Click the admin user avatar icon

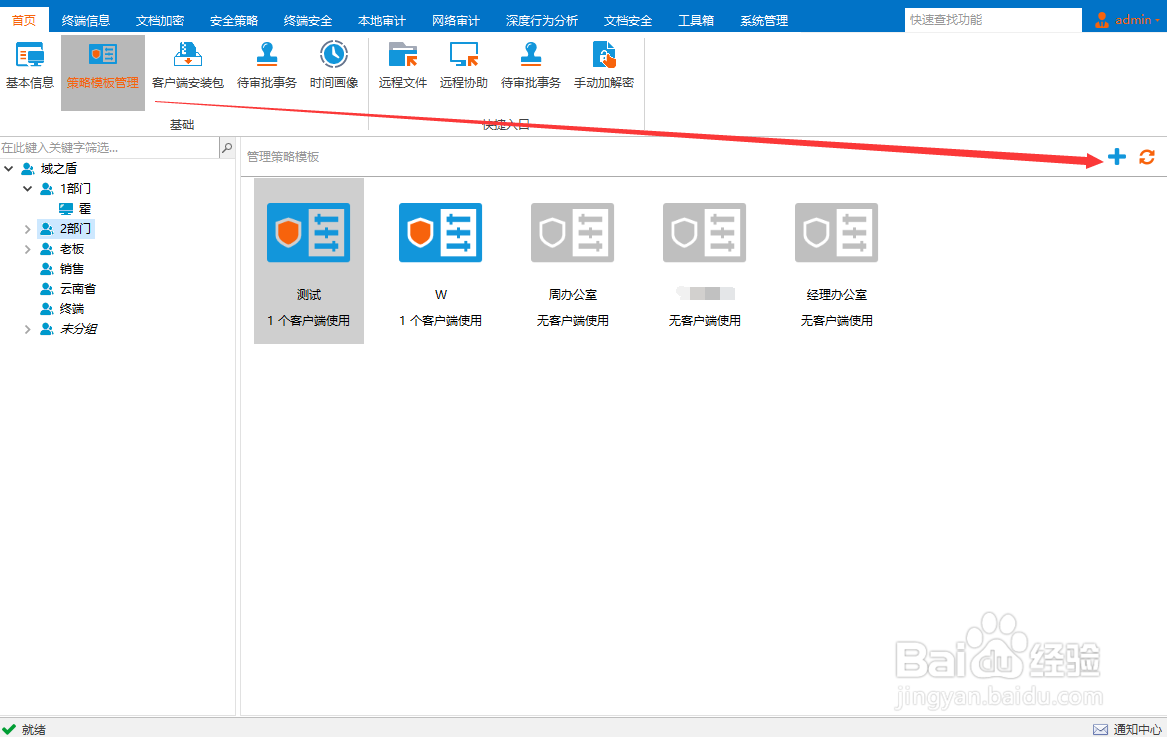click(1102, 20)
